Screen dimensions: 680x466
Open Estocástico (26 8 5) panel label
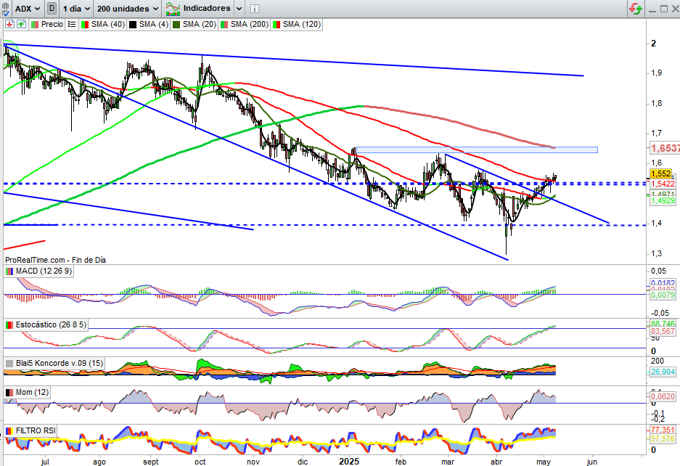[x=51, y=325]
